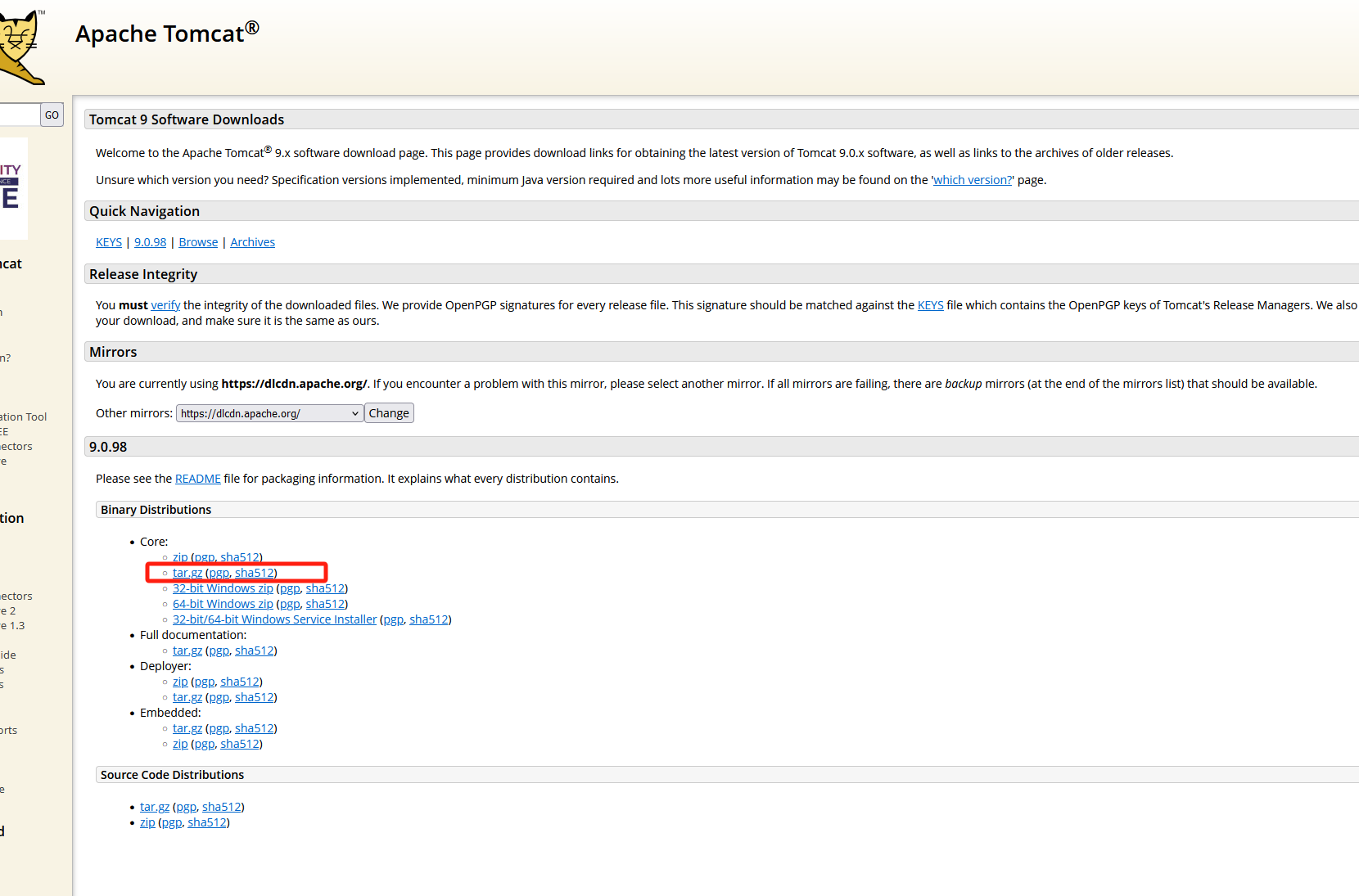
Task: Open KEYS link in Release Integrity paragraph
Action: 930,305
